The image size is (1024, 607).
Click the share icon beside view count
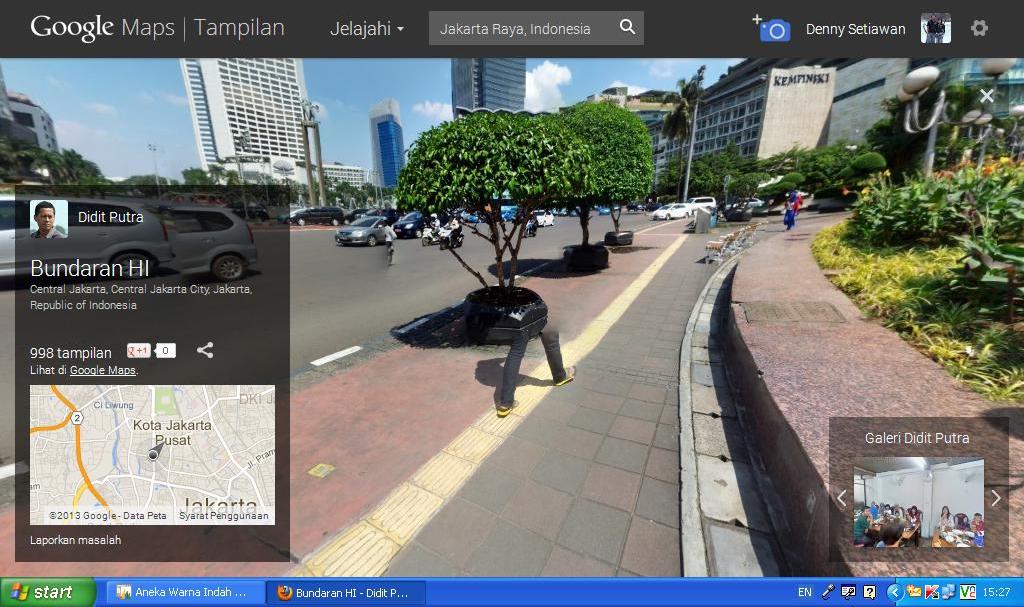pyautogui.click(x=205, y=351)
